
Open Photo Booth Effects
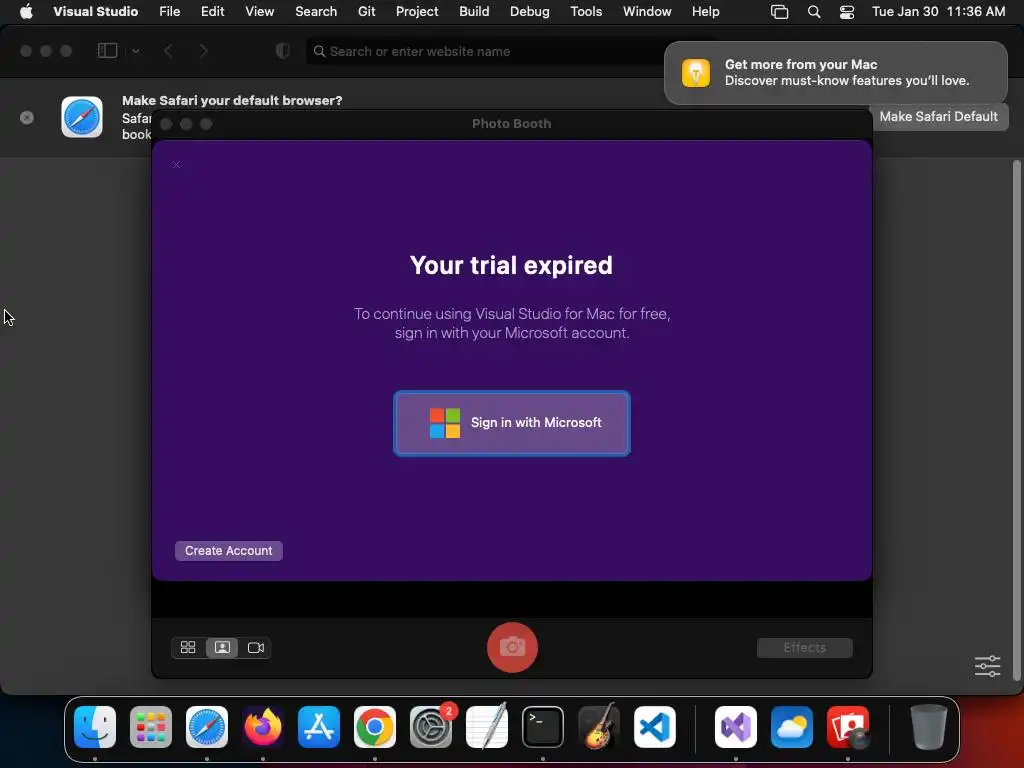click(x=805, y=647)
